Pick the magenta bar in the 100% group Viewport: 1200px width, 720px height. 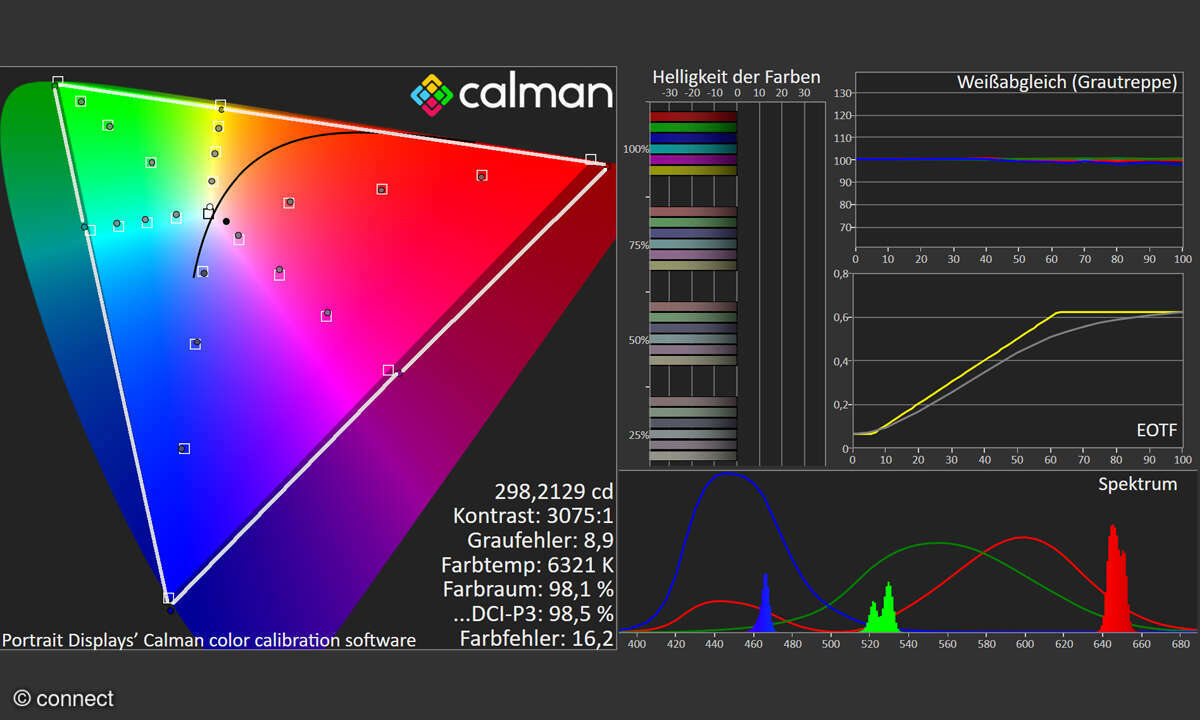tap(693, 160)
